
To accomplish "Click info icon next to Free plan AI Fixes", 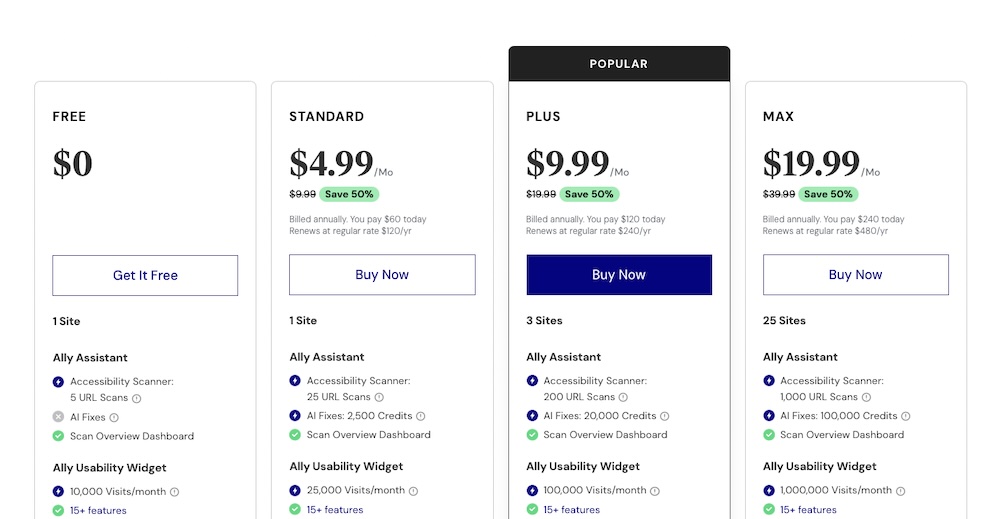I will 114,417.
